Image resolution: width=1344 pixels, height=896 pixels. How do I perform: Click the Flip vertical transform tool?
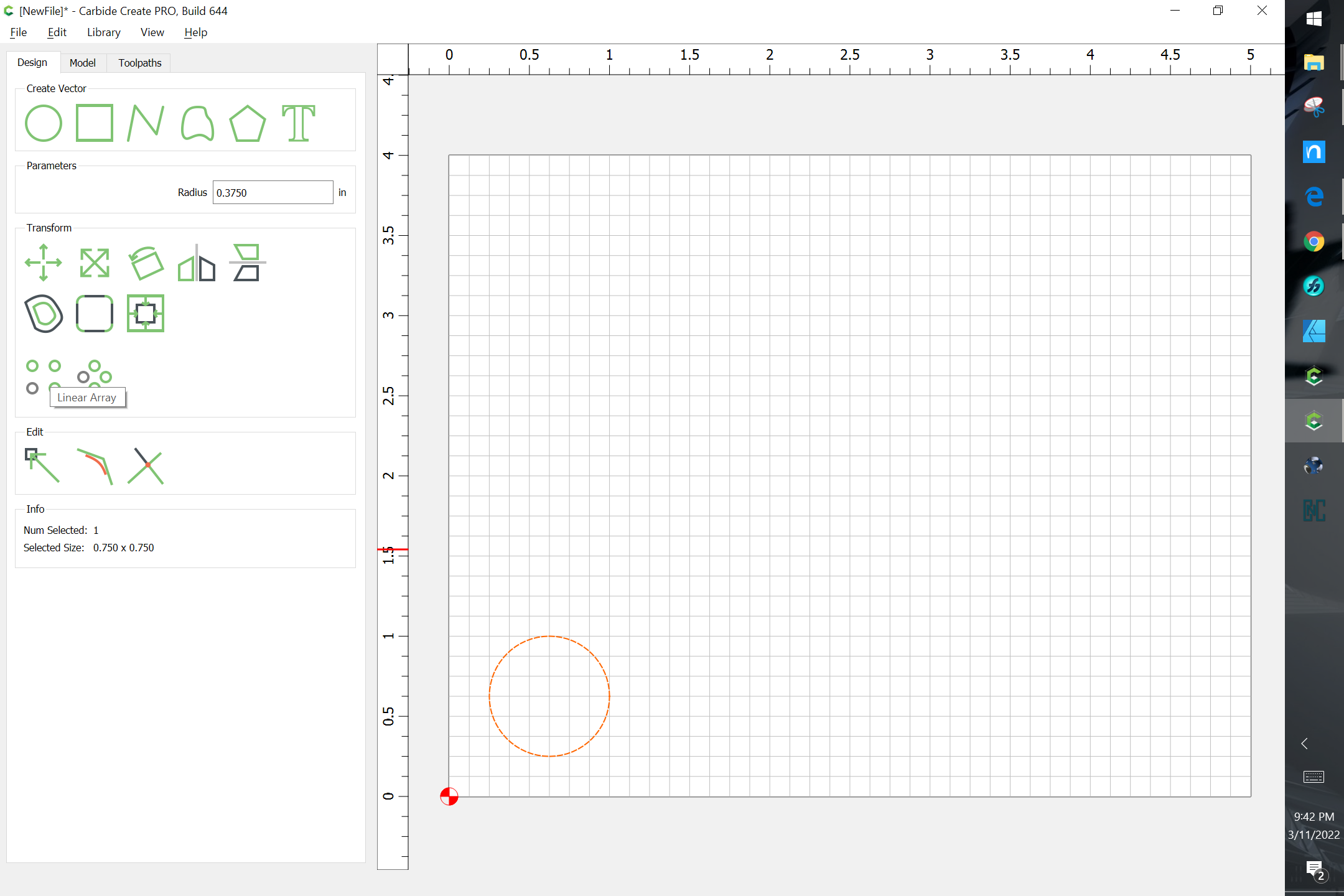click(248, 263)
